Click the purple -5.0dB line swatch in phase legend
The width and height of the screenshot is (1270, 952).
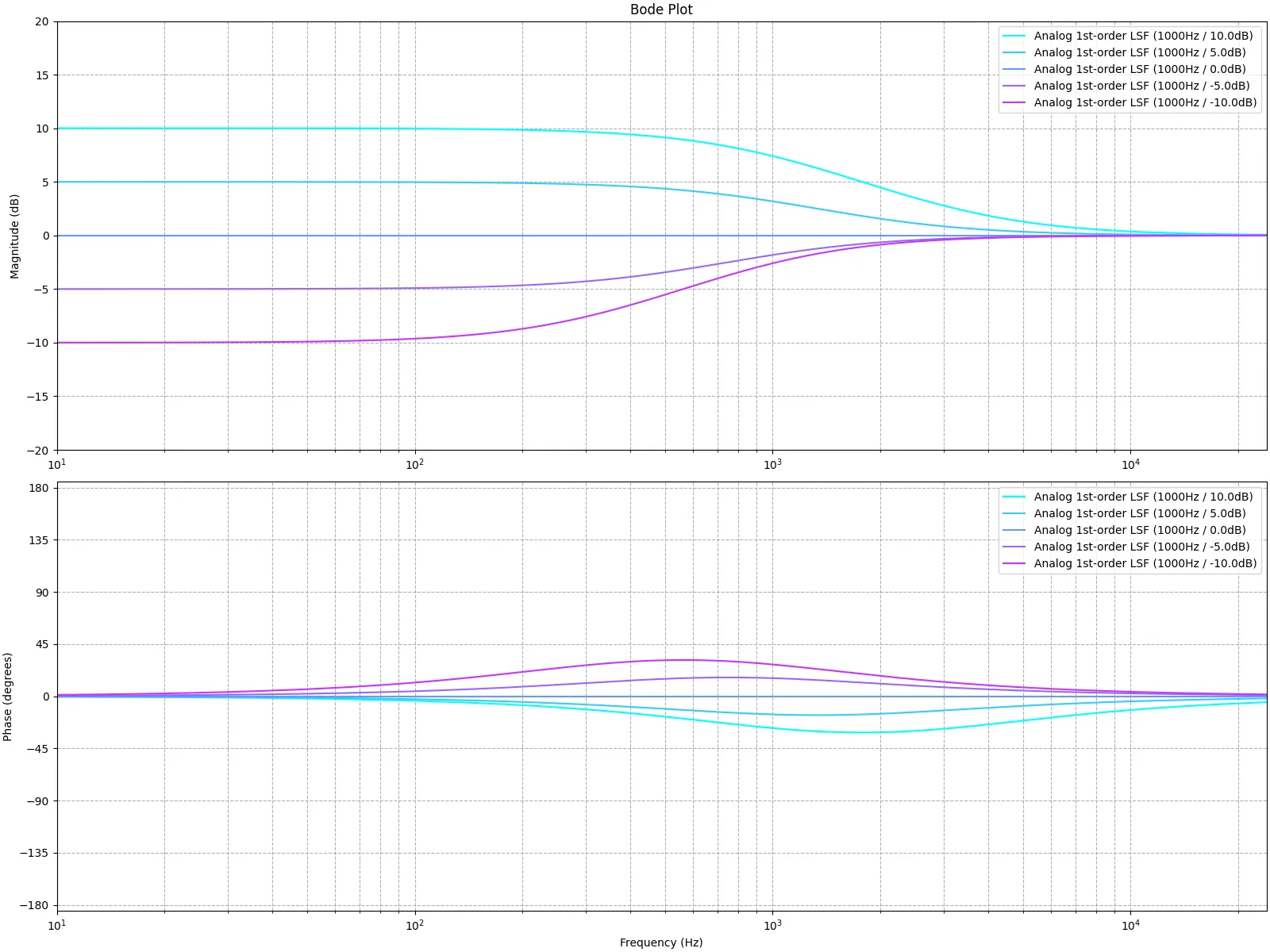point(1014,547)
